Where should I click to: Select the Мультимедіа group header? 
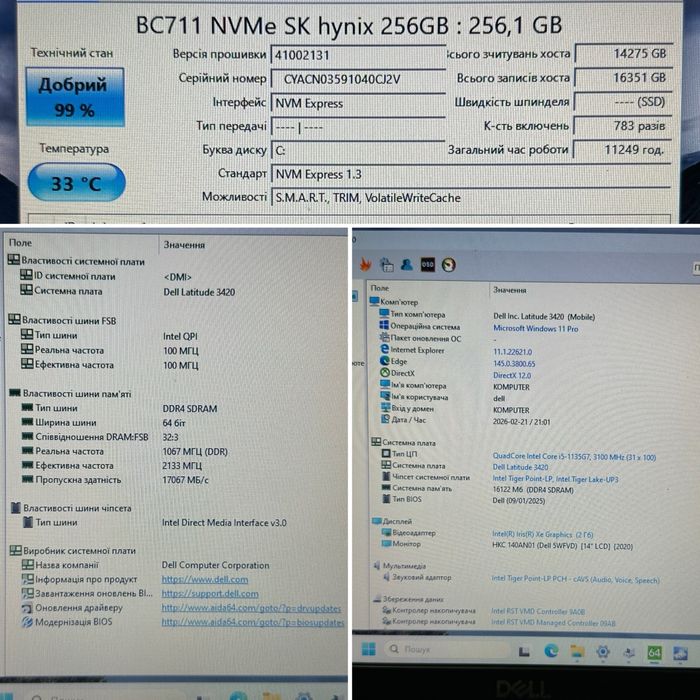point(400,566)
